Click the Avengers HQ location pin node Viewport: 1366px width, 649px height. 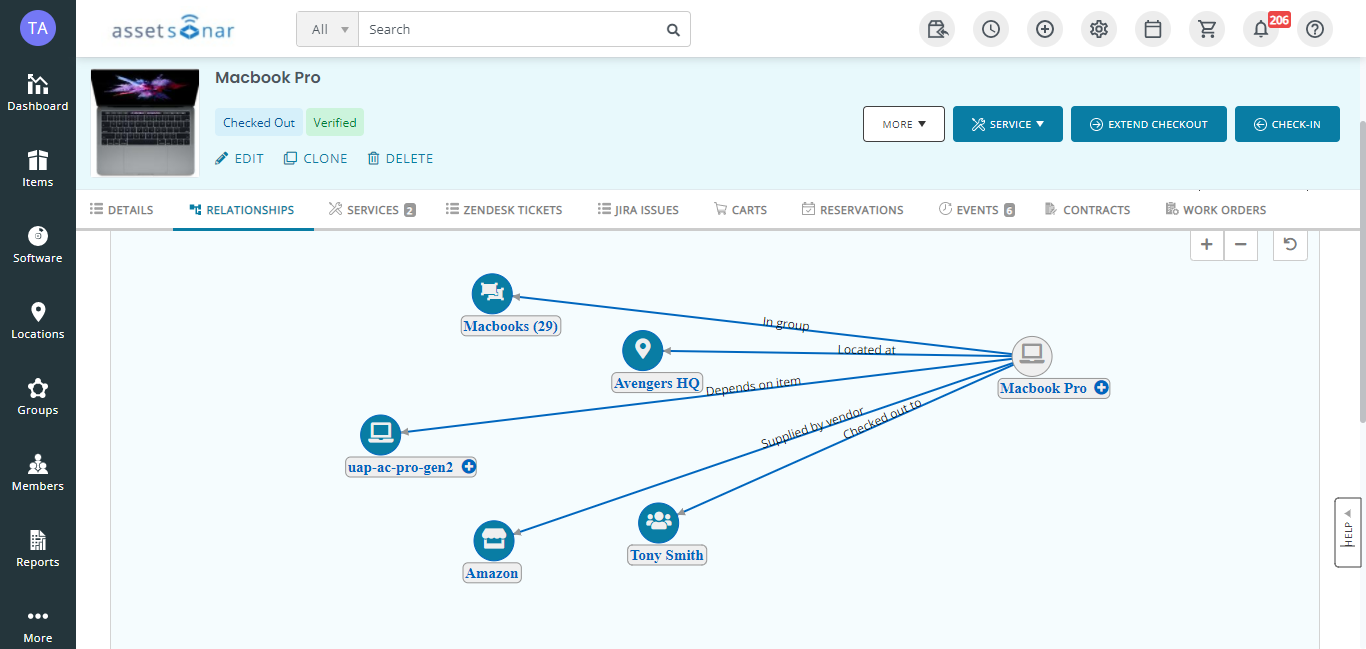[x=643, y=351]
